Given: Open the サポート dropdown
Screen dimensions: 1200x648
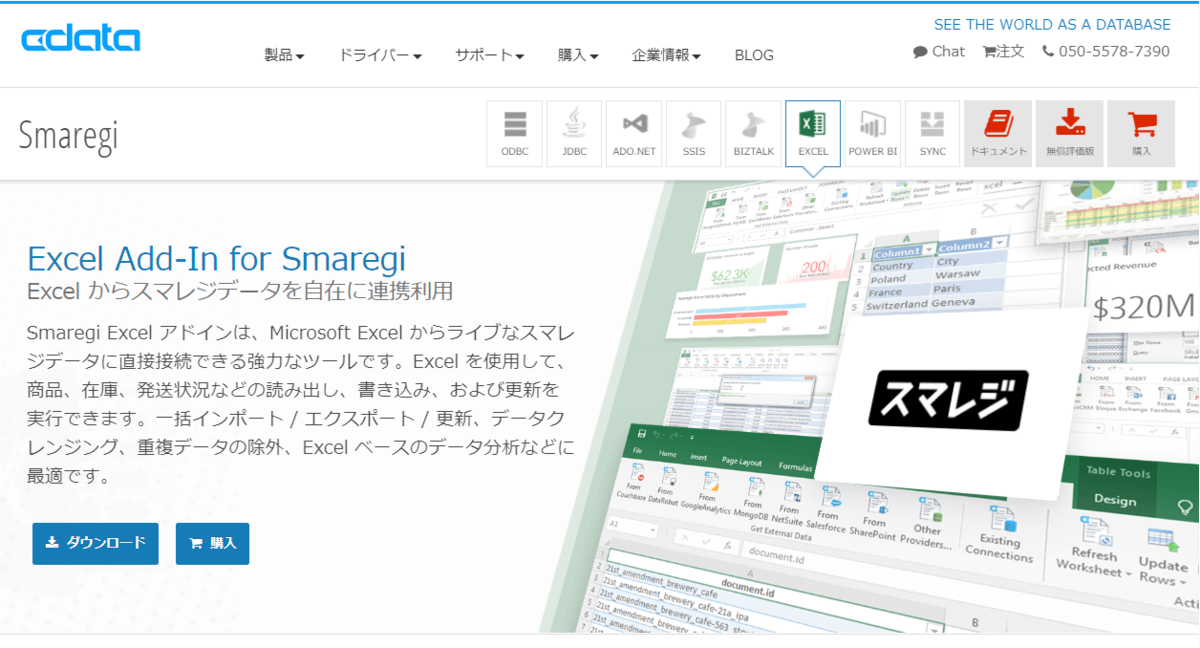Looking at the screenshot, I should [x=490, y=55].
